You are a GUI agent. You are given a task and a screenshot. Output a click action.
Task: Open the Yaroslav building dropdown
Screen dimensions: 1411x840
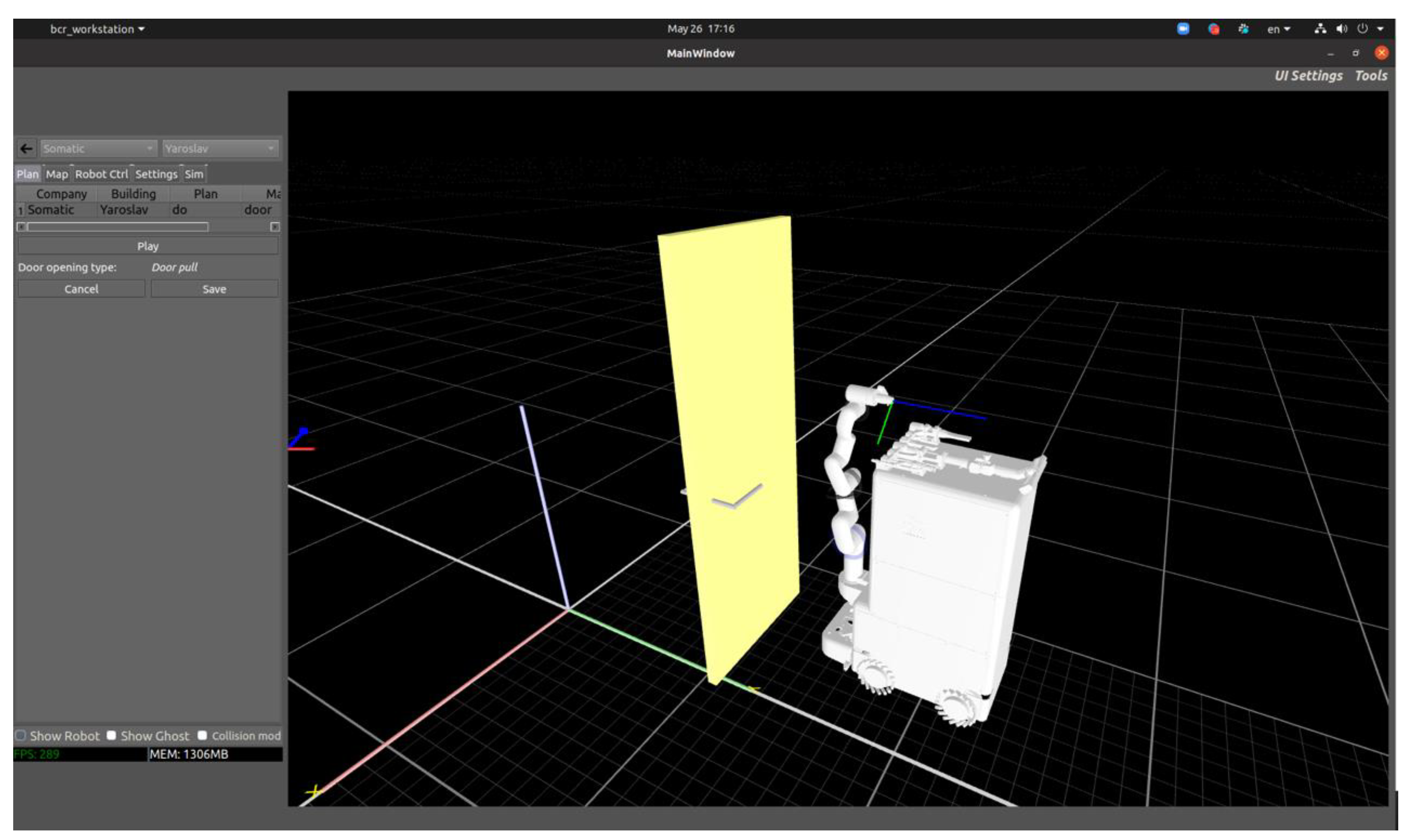pos(220,149)
